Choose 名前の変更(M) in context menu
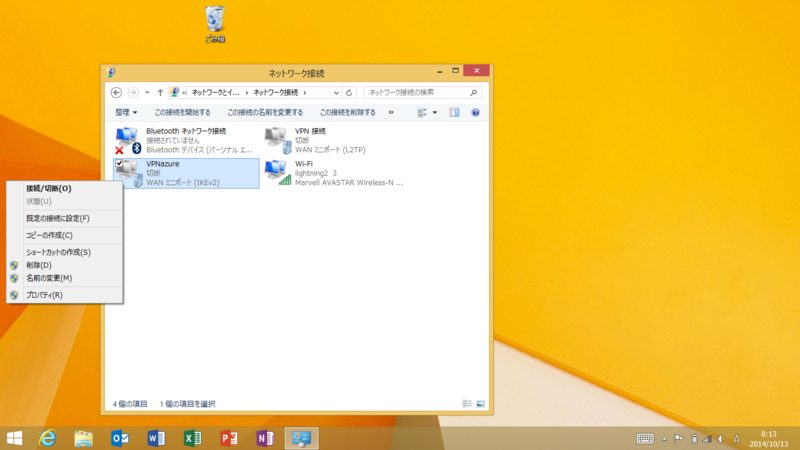 click(65, 278)
